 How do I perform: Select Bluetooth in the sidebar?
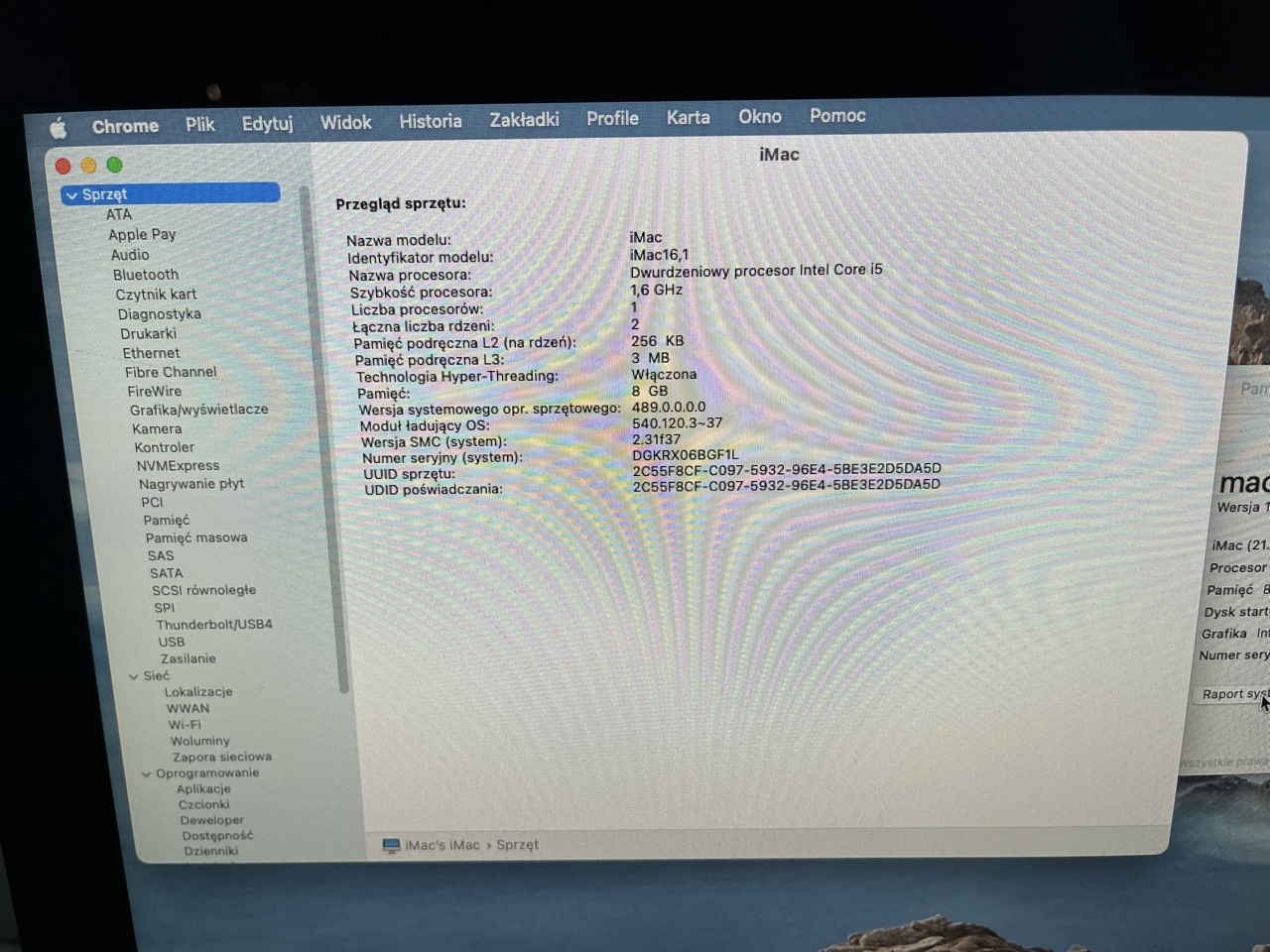click(x=146, y=275)
